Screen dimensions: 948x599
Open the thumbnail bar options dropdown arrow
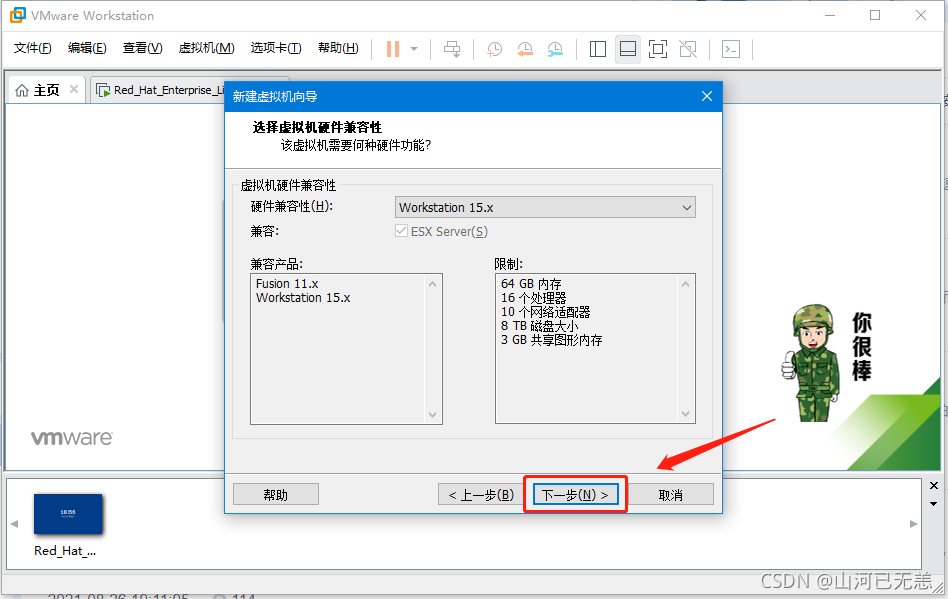[x=933, y=503]
